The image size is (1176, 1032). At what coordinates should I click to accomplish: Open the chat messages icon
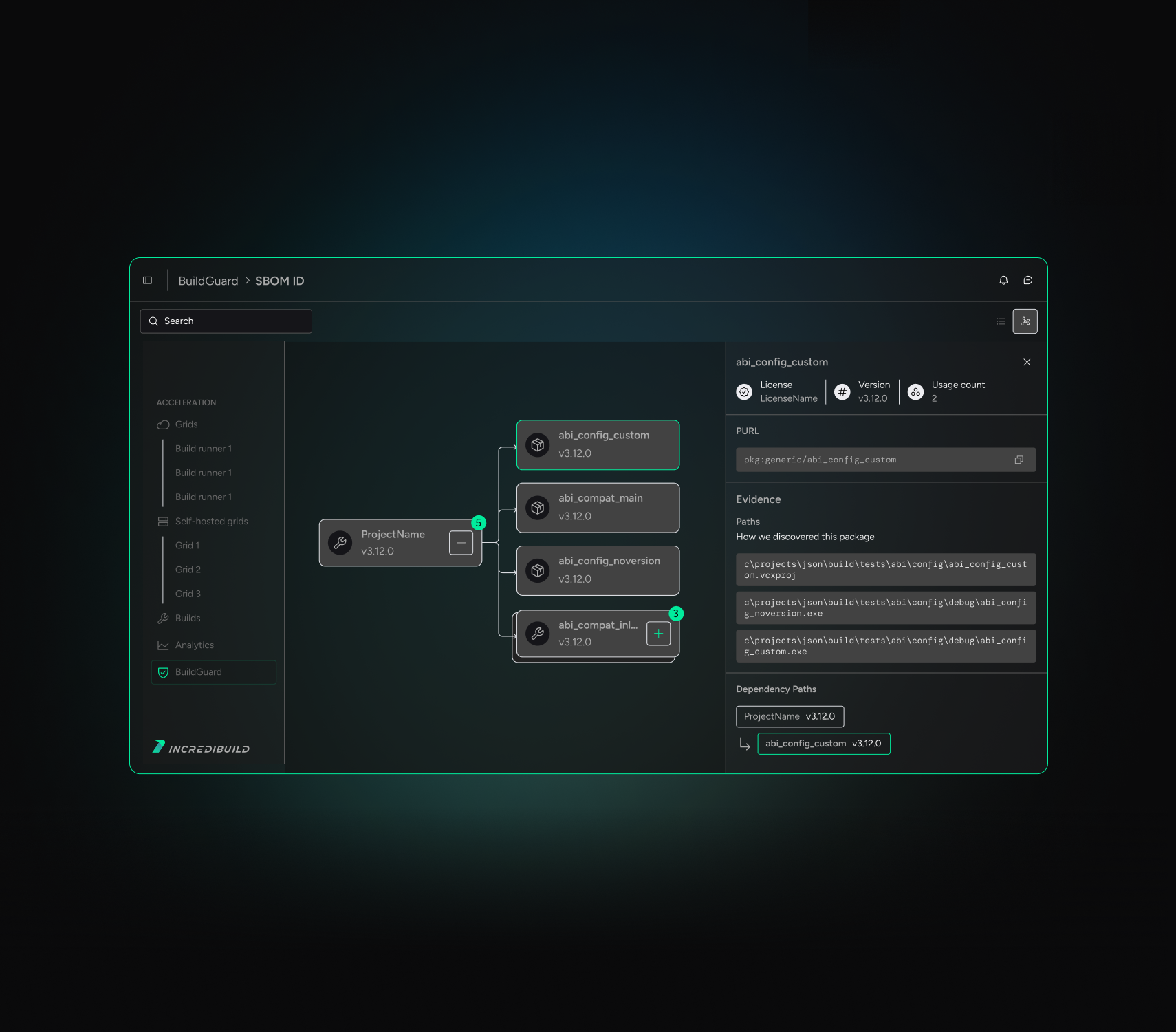(1028, 281)
